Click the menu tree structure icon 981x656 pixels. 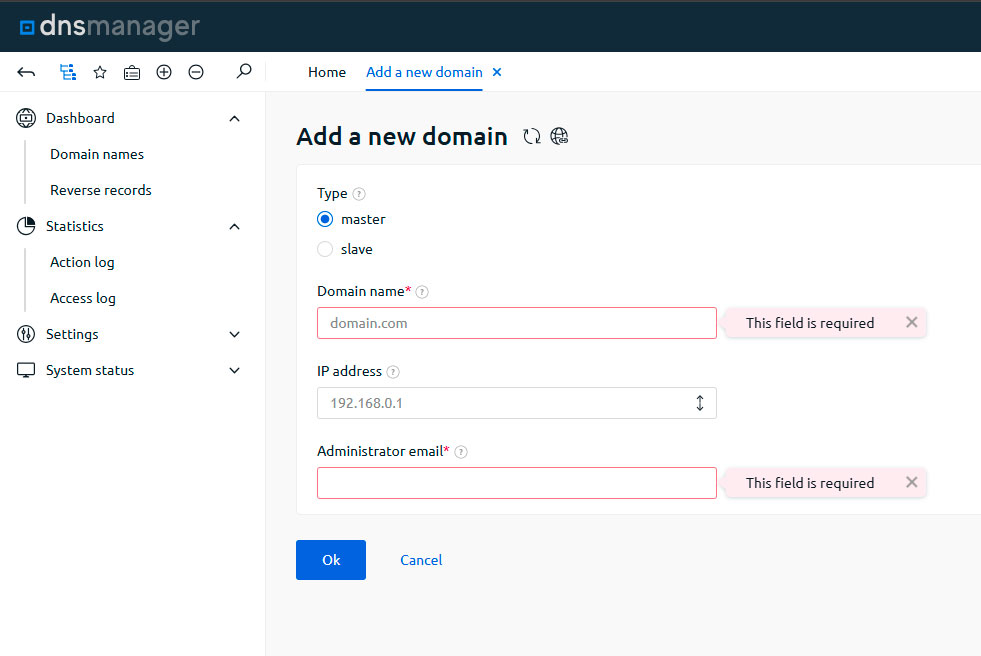coord(67,72)
